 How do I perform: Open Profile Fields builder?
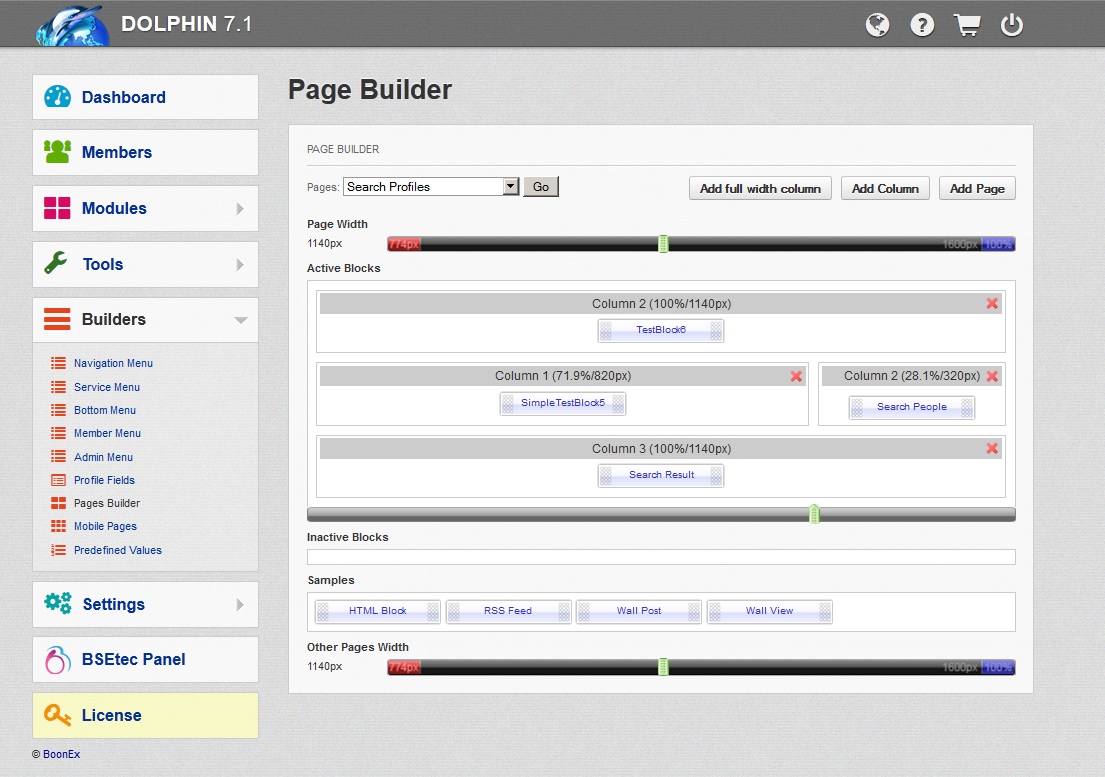tap(104, 480)
